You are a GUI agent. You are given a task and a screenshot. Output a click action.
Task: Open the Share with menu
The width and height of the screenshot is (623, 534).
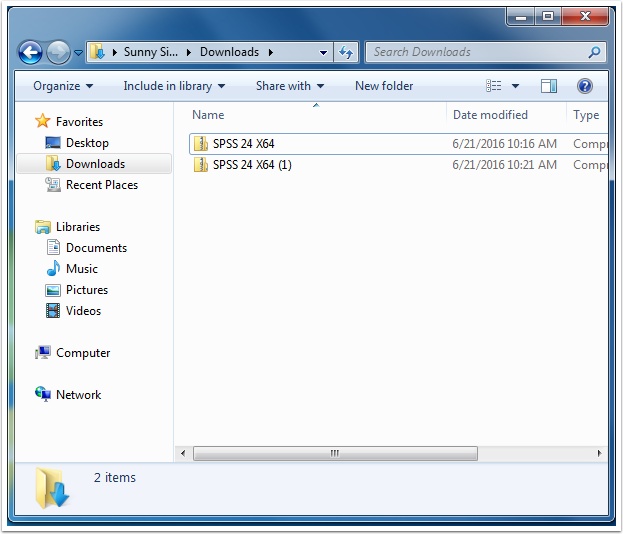(290, 86)
